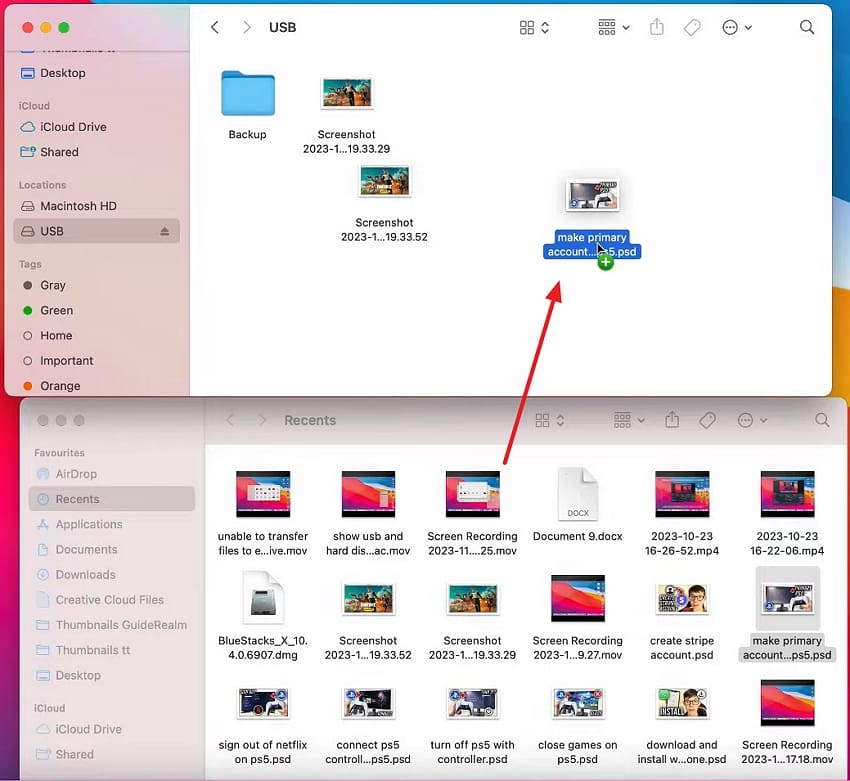The image size is (850, 781).
Task: Open AirDrop in Recents window sidebar
Action: coord(112,474)
